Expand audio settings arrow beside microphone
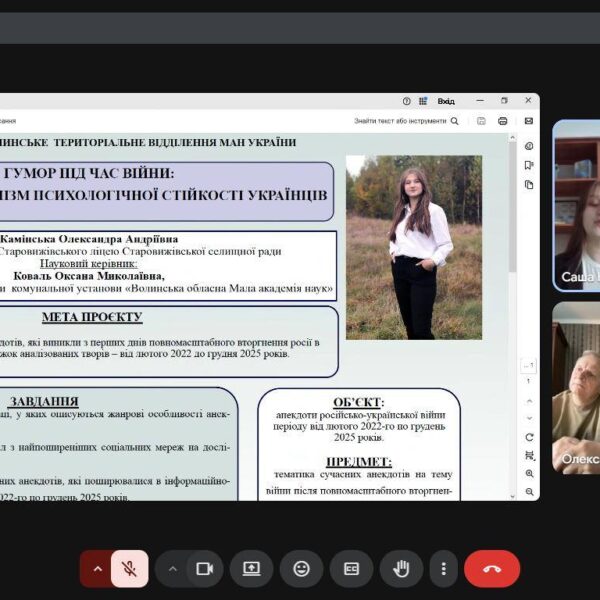 pyautogui.click(x=97, y=568)
